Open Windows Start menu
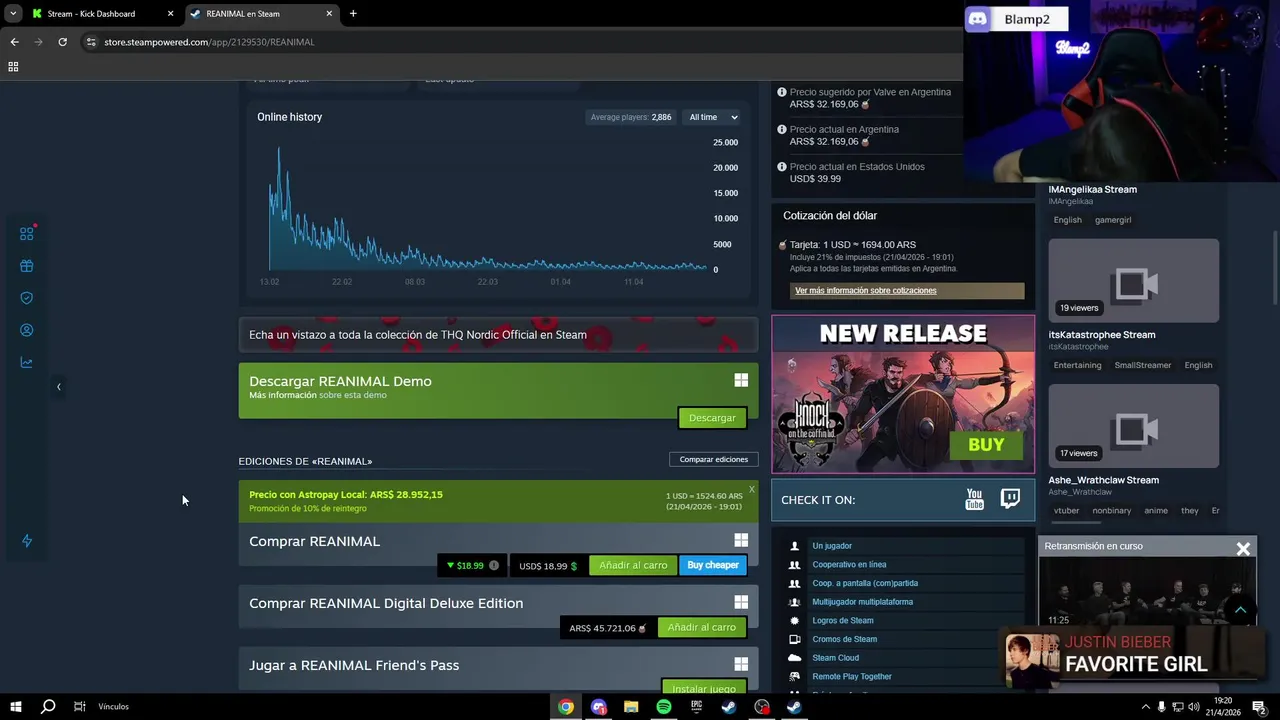The image size is (1280, 720). [x=15, y=707]
